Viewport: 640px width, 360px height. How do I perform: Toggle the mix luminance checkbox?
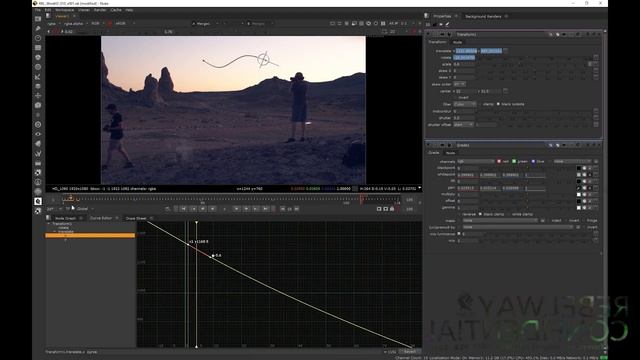tap(459, 234)
